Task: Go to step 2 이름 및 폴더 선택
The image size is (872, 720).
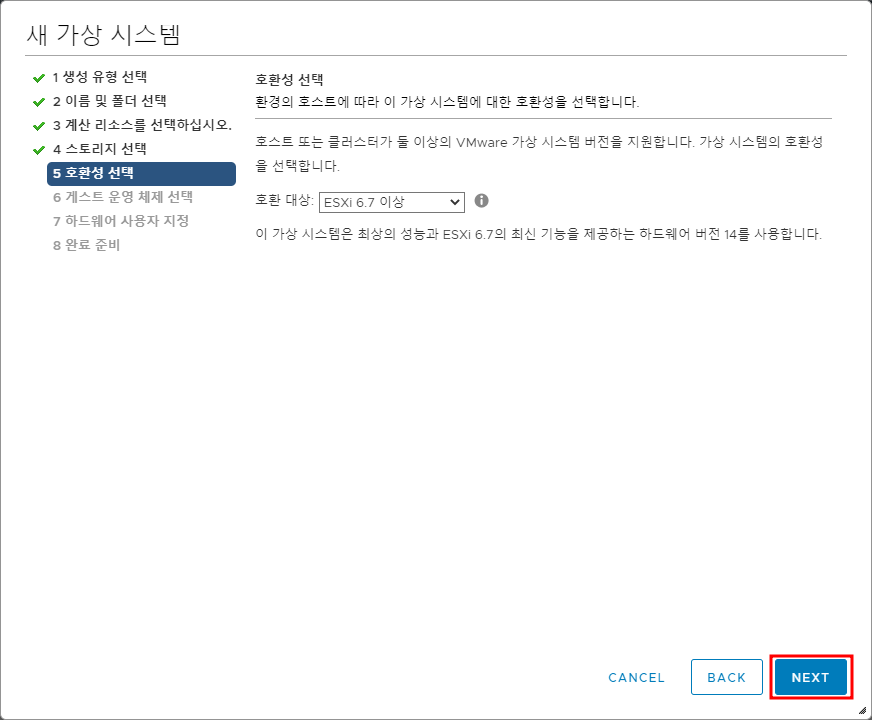Action: [x=110, y=101]
